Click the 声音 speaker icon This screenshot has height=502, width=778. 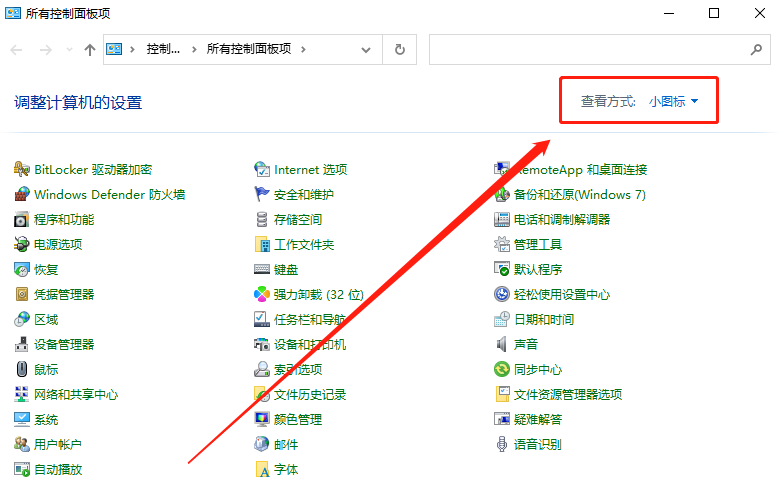click(x=502, y=345)
